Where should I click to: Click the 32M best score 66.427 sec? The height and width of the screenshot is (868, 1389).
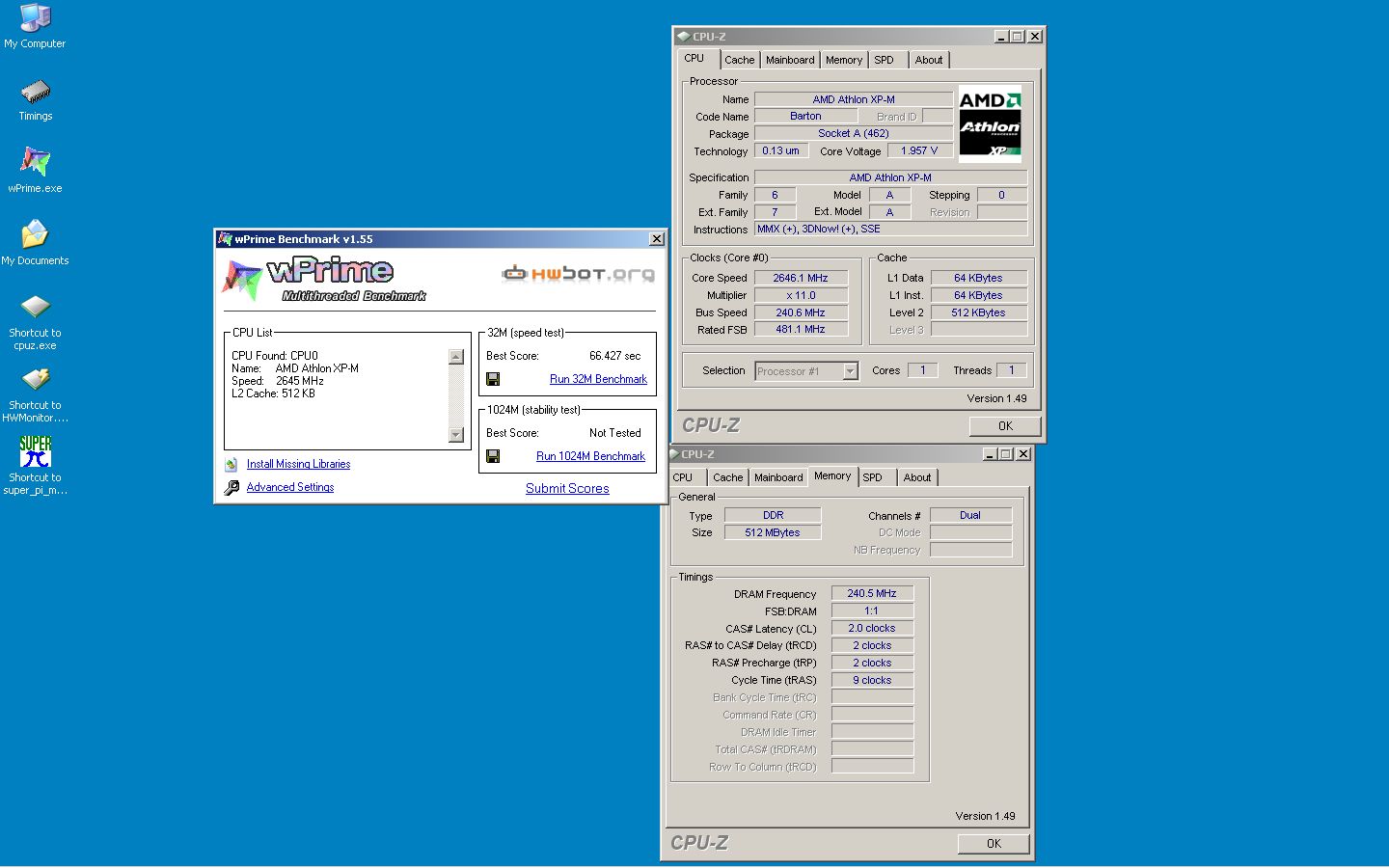[614, 356]
